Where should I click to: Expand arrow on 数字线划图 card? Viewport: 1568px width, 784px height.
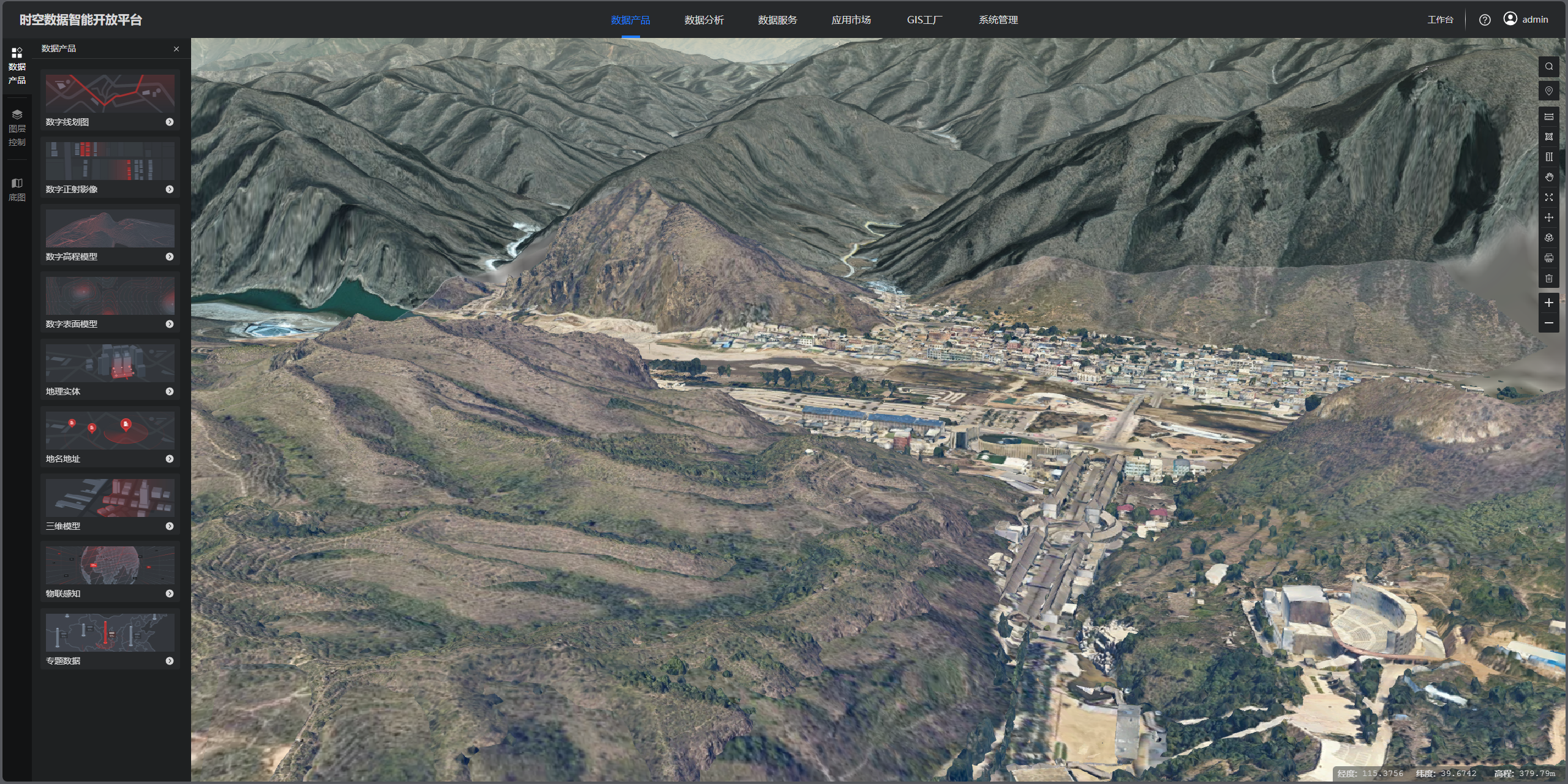pyautogui.click(x=170, y=122)
